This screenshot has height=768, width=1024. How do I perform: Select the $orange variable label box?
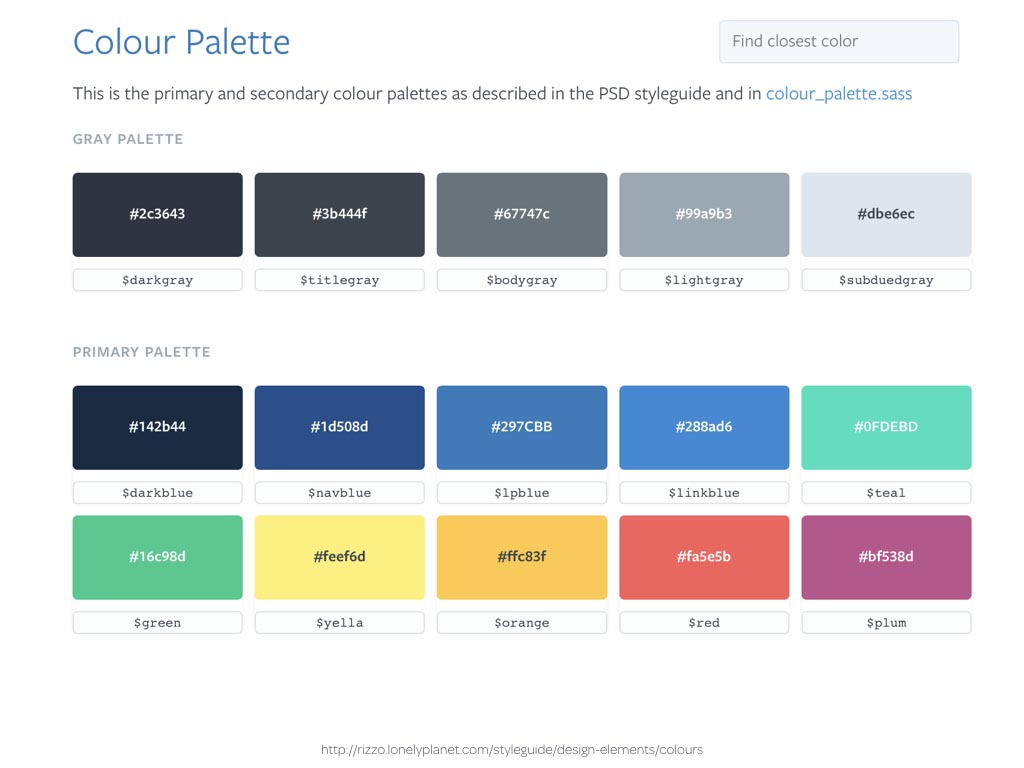522,623
